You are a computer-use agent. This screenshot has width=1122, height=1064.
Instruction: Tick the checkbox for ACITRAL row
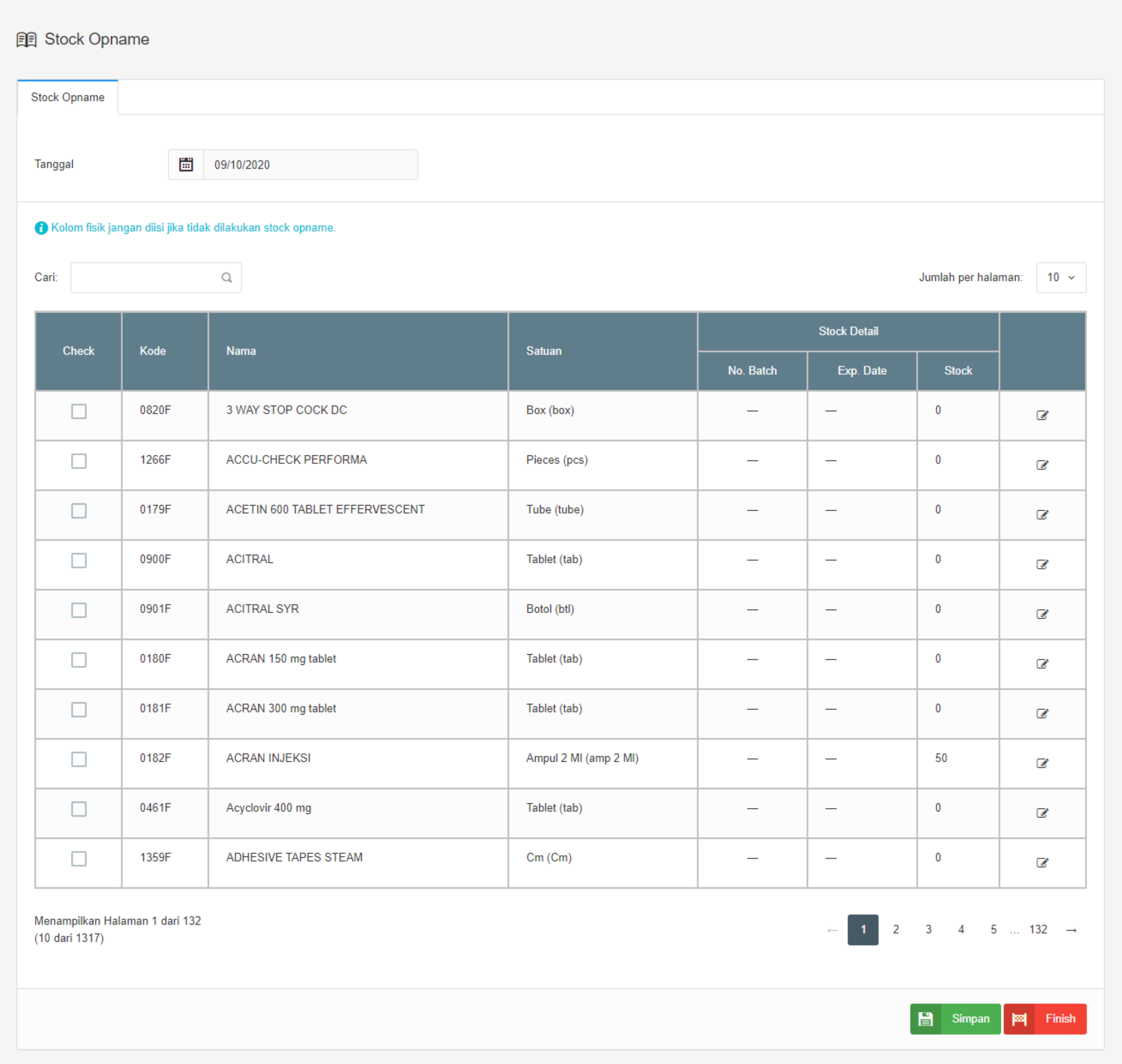[79, 560]
